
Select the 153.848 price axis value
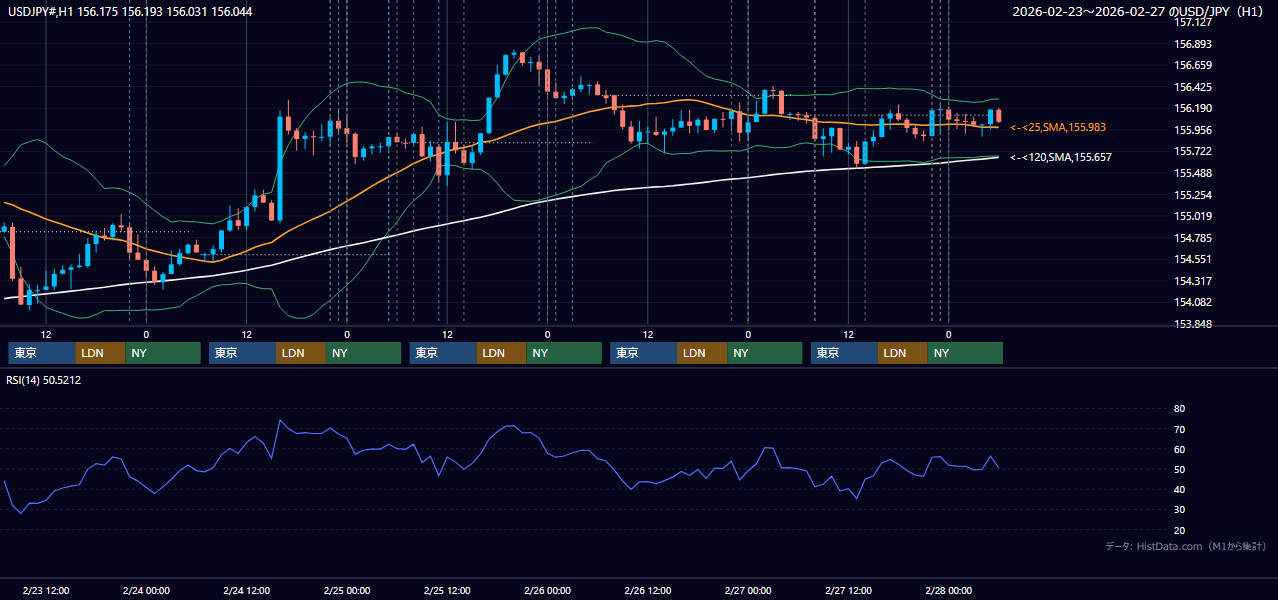click(1192, 324)
